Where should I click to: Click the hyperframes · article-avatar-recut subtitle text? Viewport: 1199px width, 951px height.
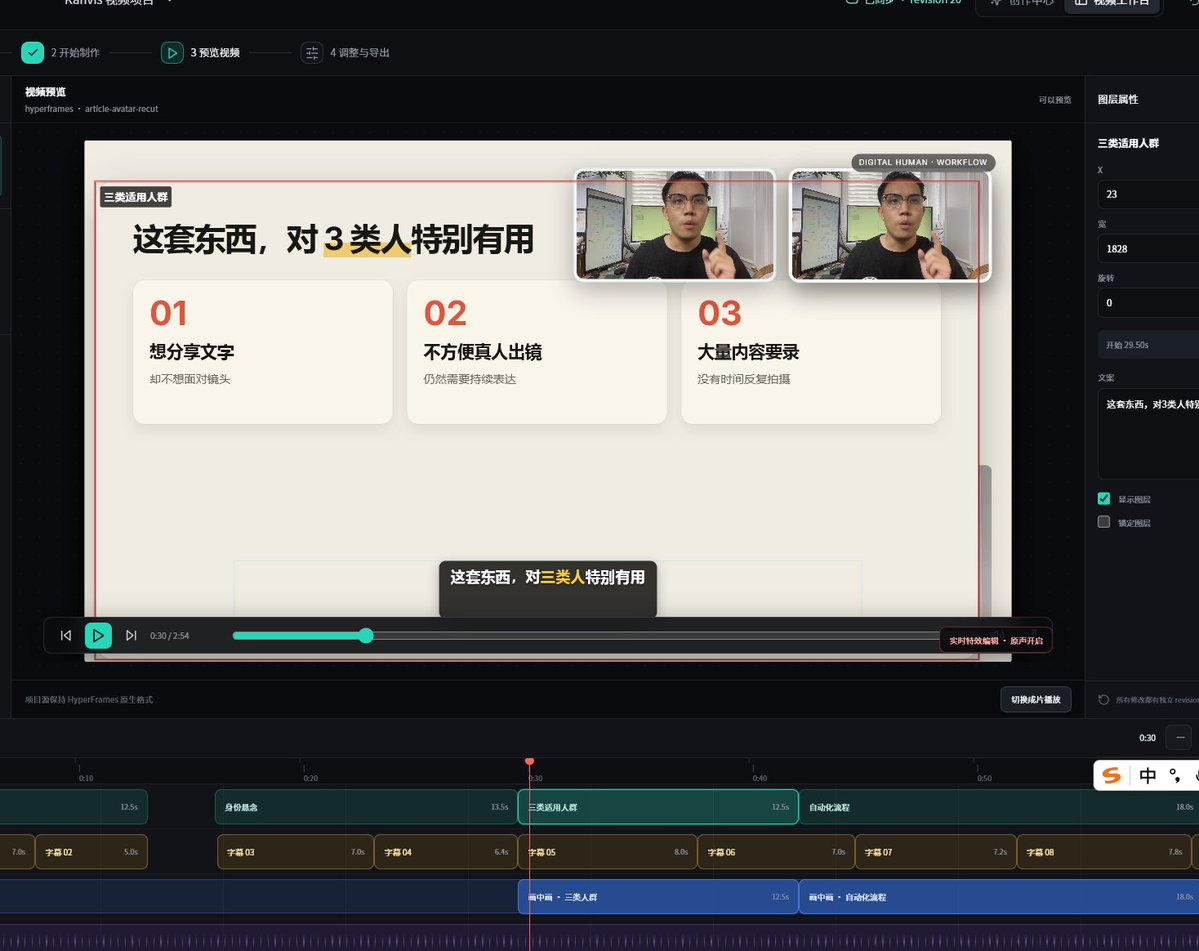(91, 109)
